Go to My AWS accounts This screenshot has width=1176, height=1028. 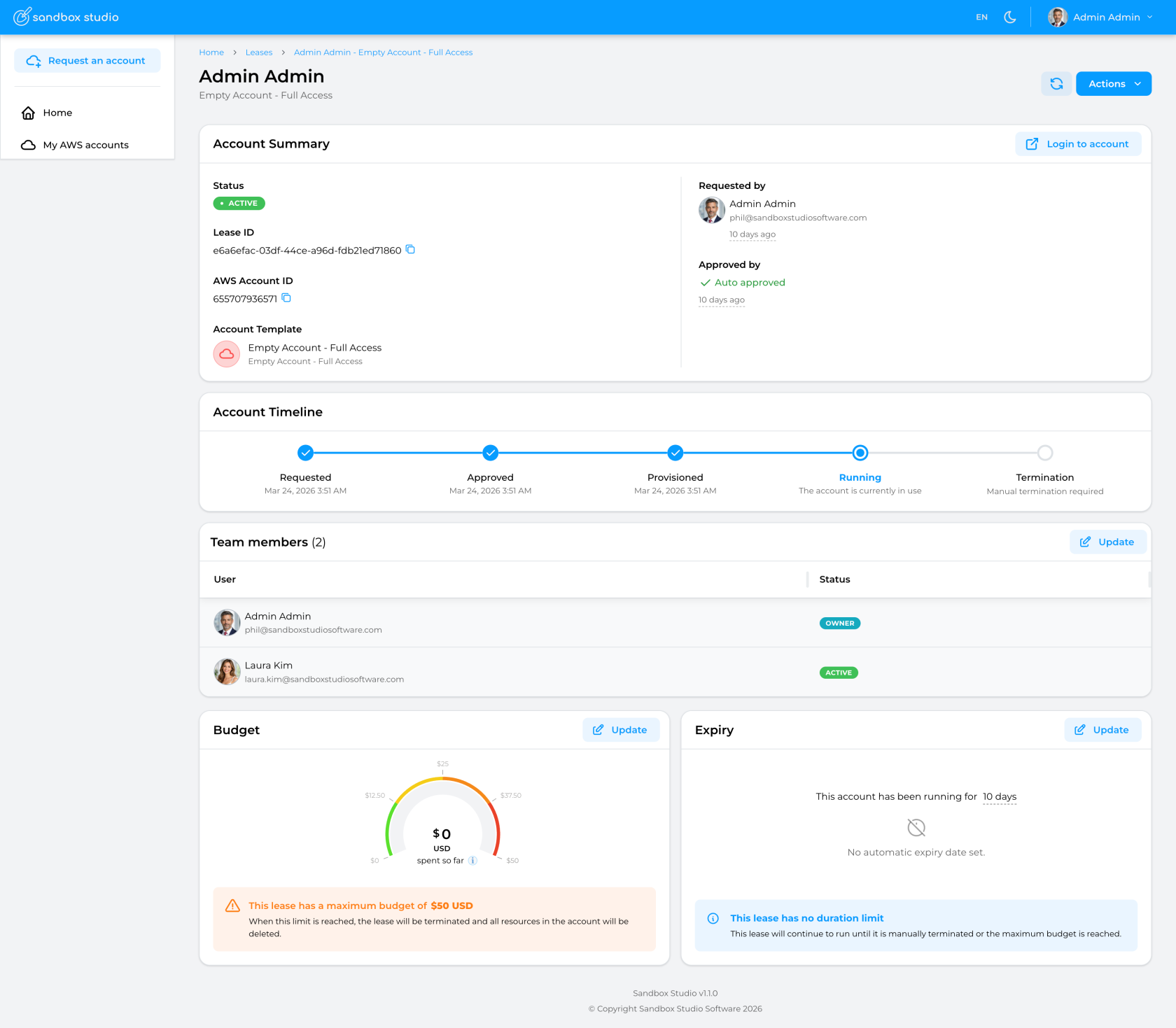[85, 145]
